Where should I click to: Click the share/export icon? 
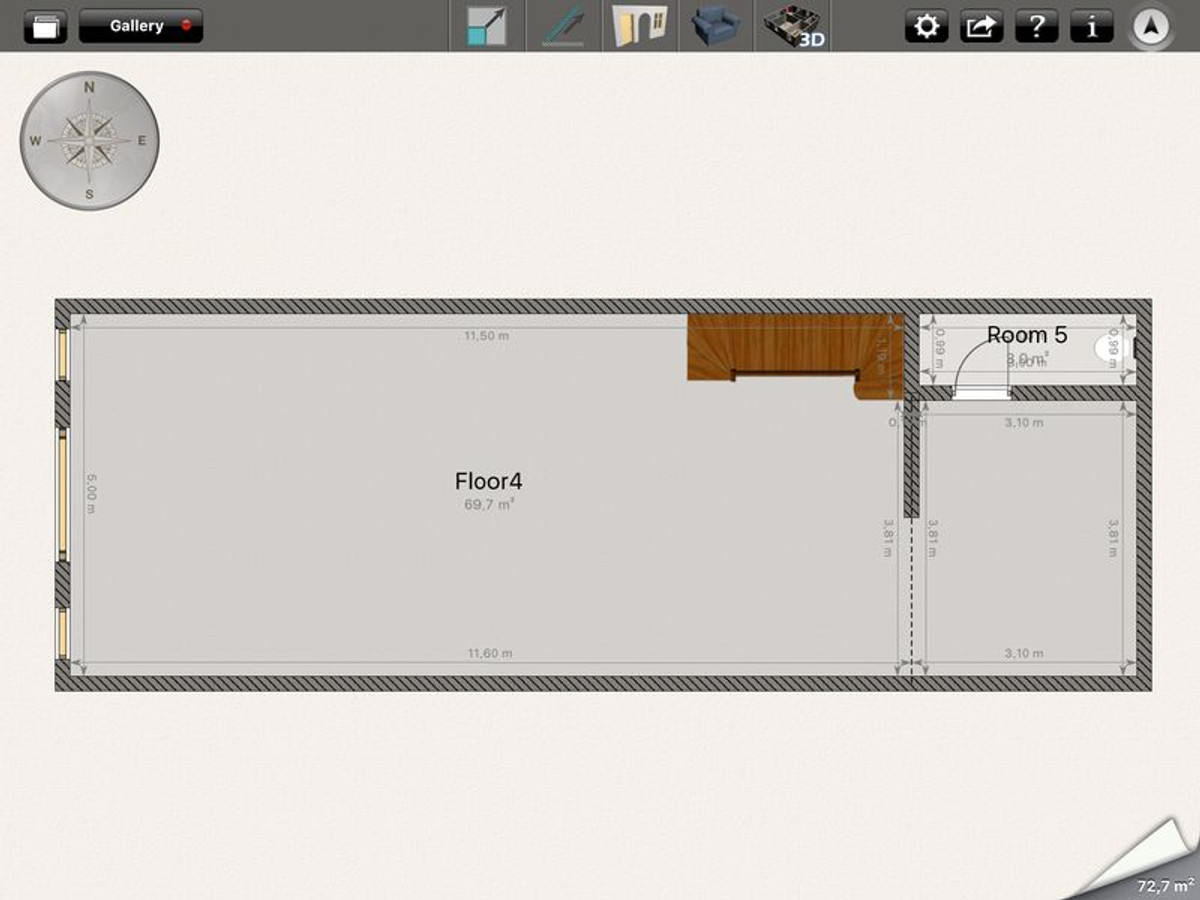(981, 27)
